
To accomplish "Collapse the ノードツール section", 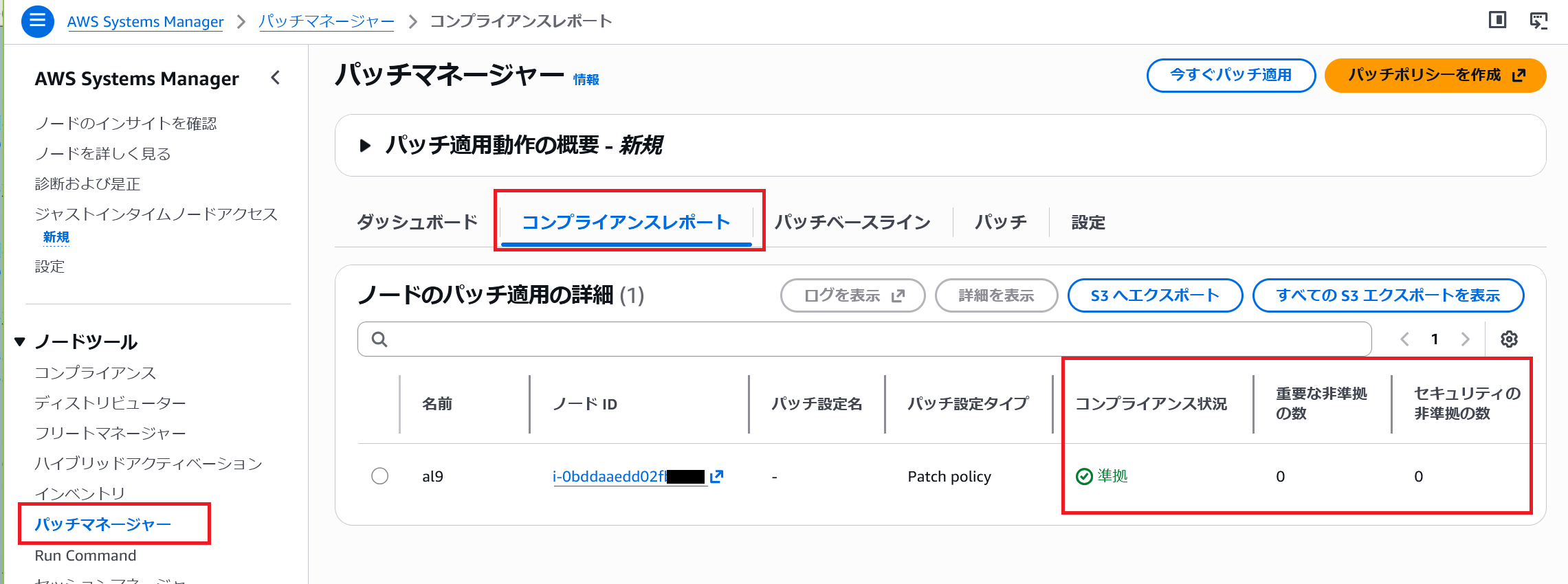I will [x=20, y=341].
